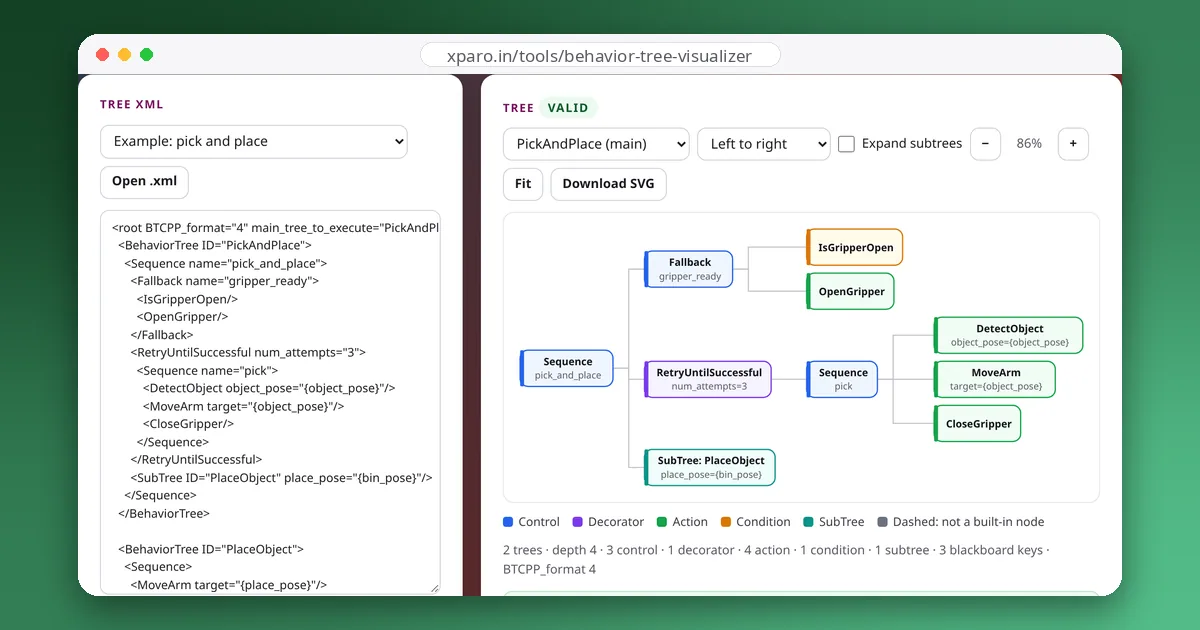Viewport: 1200px width, 630px height.
Task: Click the teal SubTree legend swatch
Action: click(808, 522)
